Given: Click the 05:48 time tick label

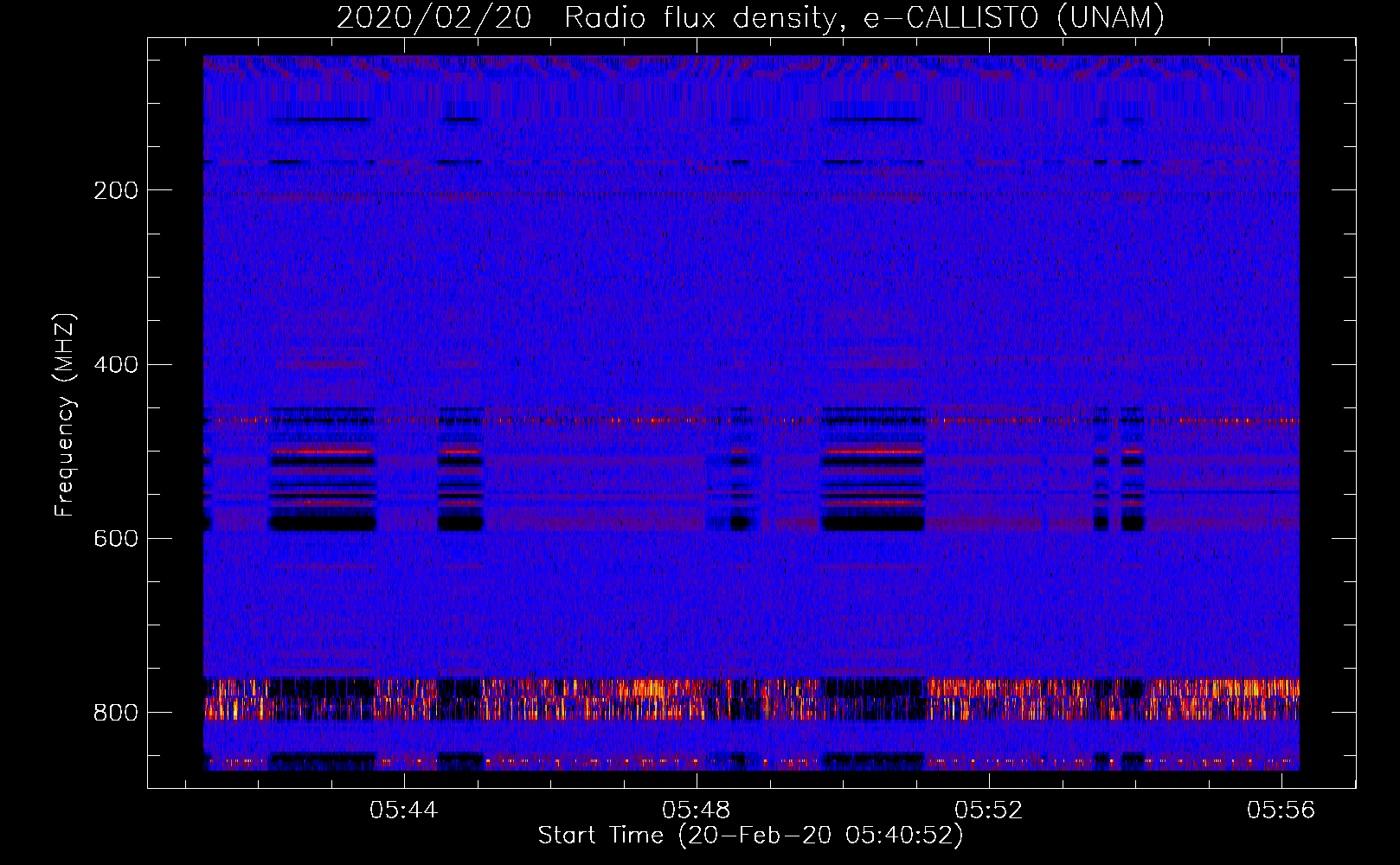Looking at the screenshot, I should tap(696, 811).
